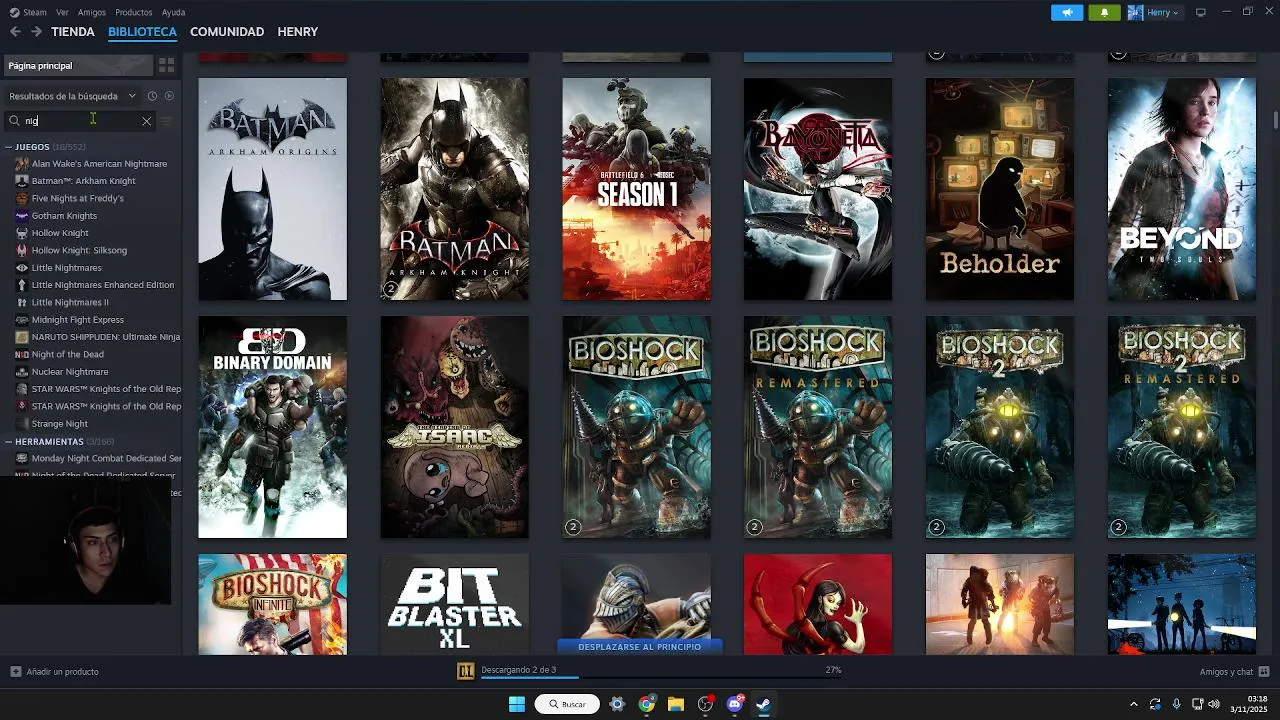
Task: Click the Página principal button
Action: coord(77,65)
